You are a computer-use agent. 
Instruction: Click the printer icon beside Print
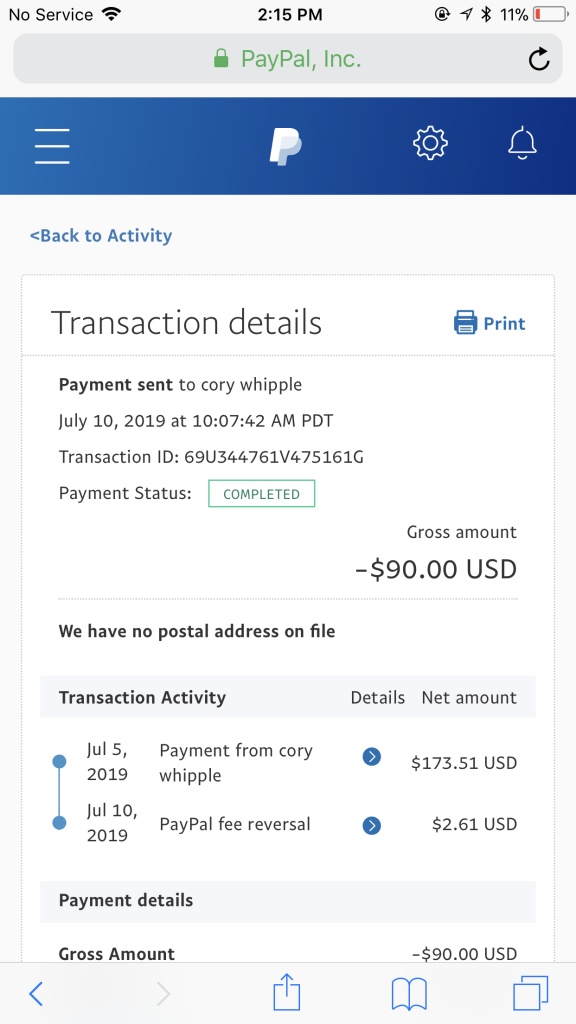466,323
